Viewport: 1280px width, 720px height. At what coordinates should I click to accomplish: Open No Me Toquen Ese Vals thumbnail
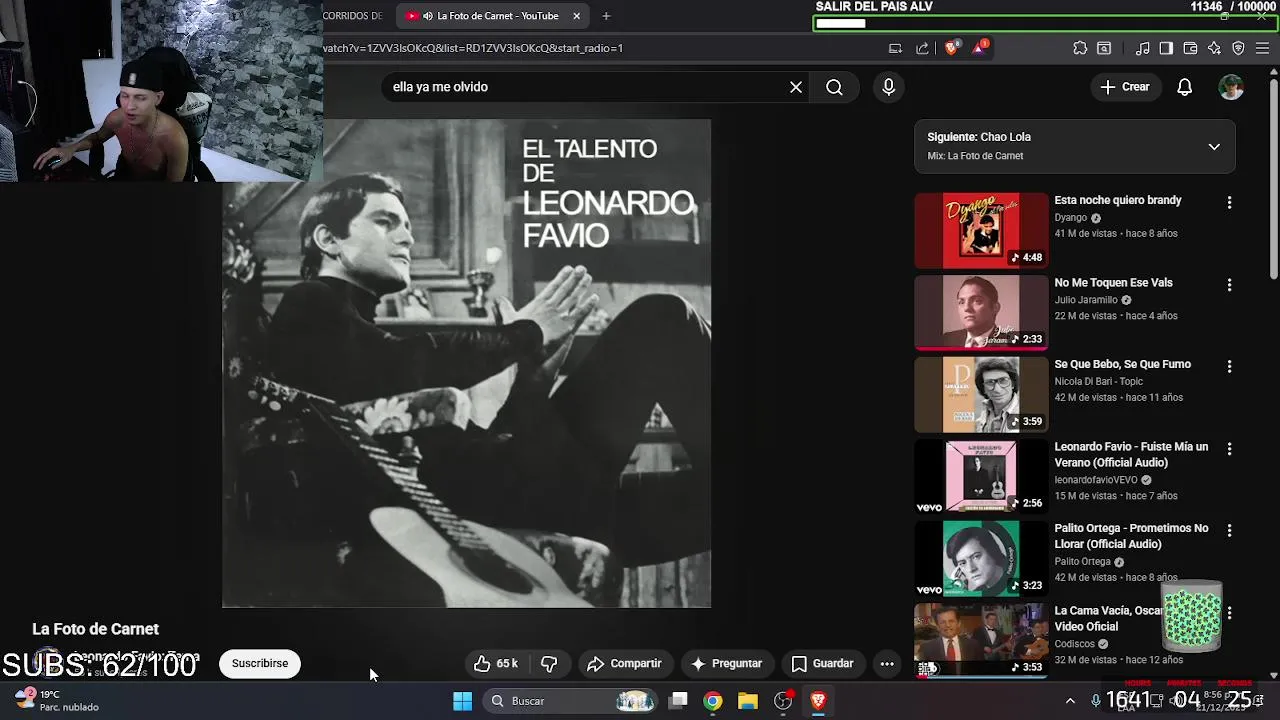981,313
